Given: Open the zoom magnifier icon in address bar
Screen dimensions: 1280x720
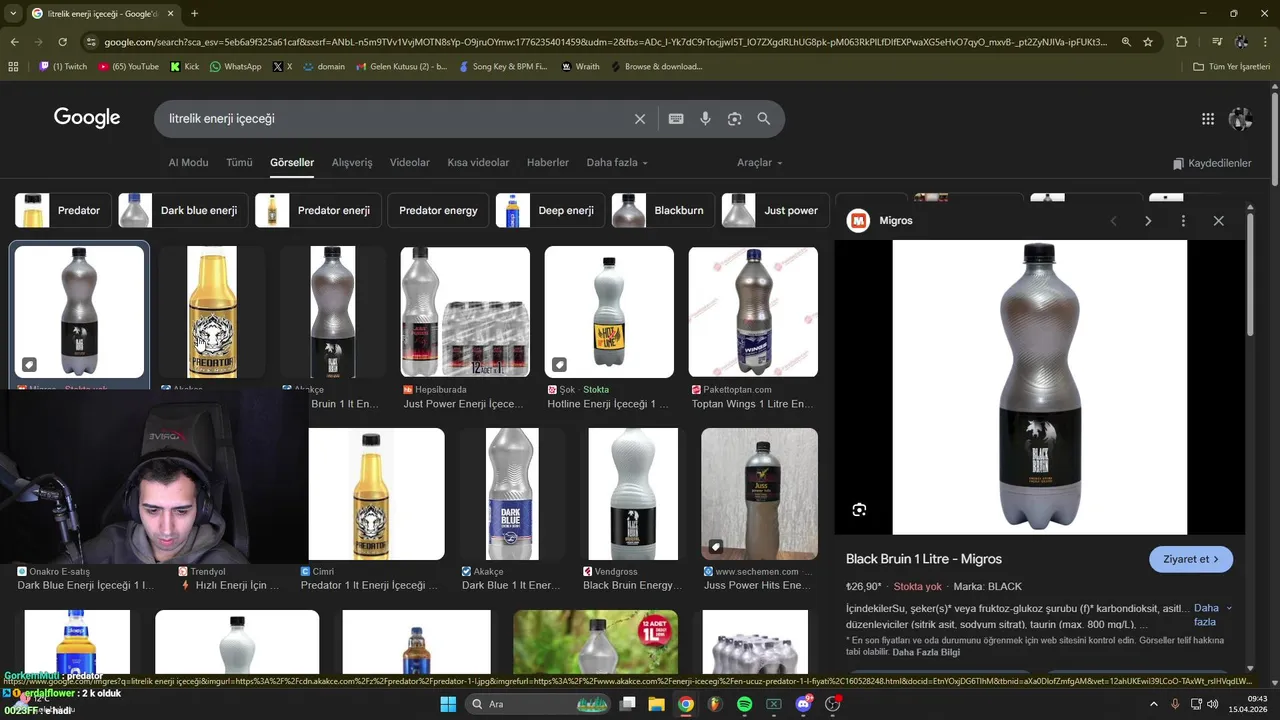Looking at the screenshot, I should (1126, 42).
